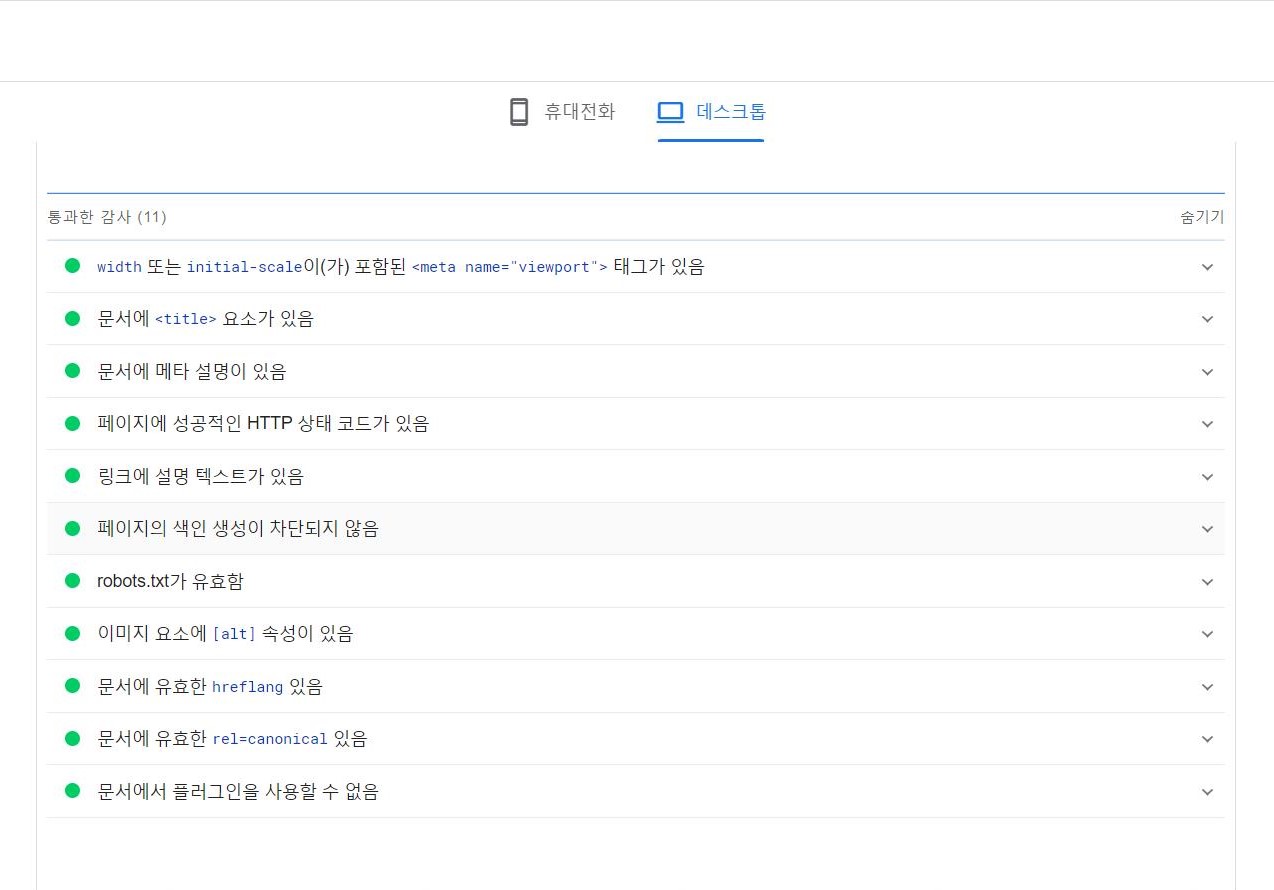The image size is (1274, 890).
Task: Expand the 페이지의 색인 생성 audit row
Action: (1207, 528)
